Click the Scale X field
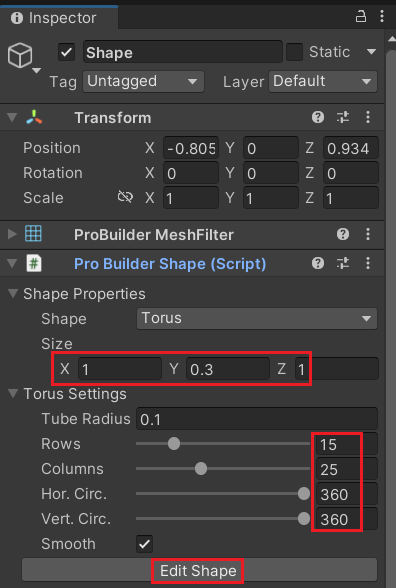396x588 pixels. pyautogui.click(x=191, y=198)
